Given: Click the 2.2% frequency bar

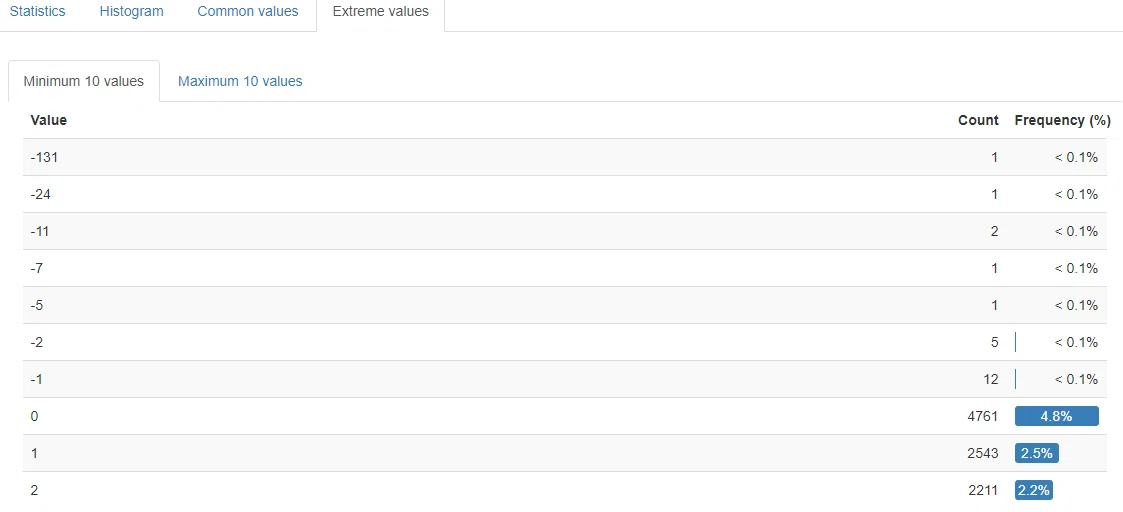Looking at the screenshot, I should [x=1034, y=491].
